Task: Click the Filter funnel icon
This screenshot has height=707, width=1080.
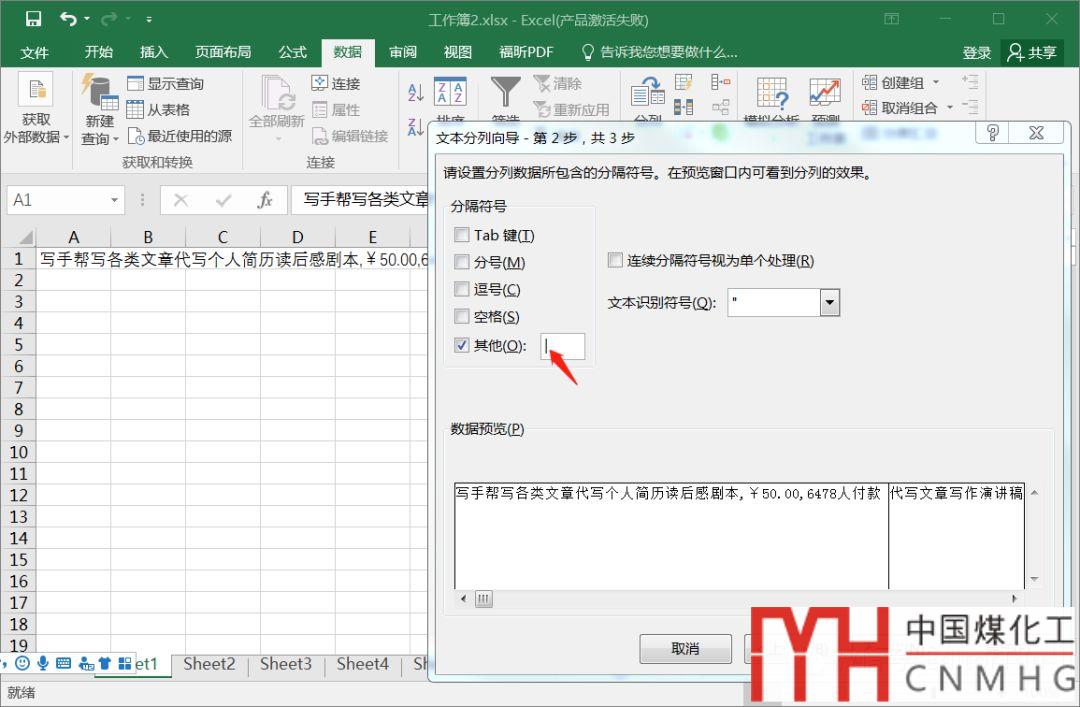Action: coord(506,92)
